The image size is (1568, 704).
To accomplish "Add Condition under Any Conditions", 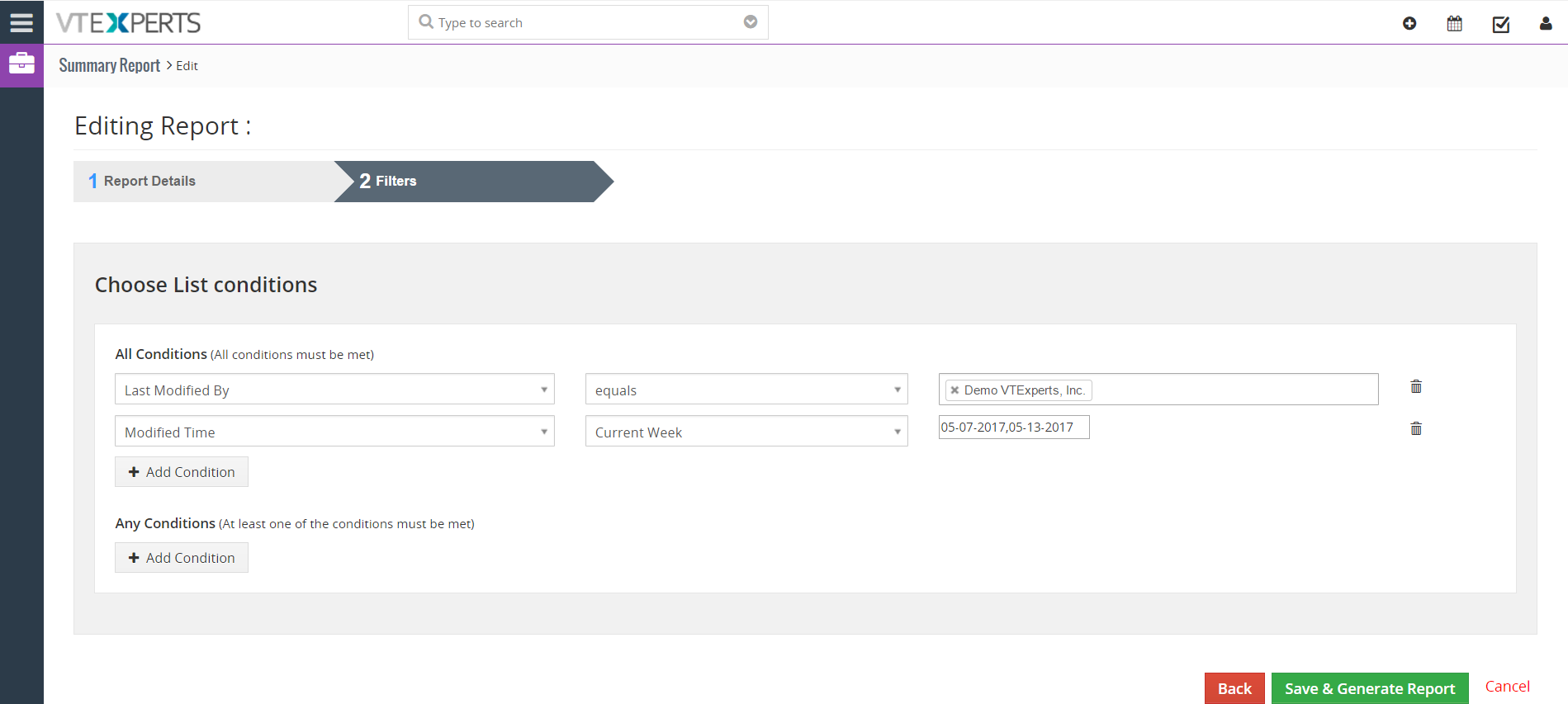I will tap(182, 558).
